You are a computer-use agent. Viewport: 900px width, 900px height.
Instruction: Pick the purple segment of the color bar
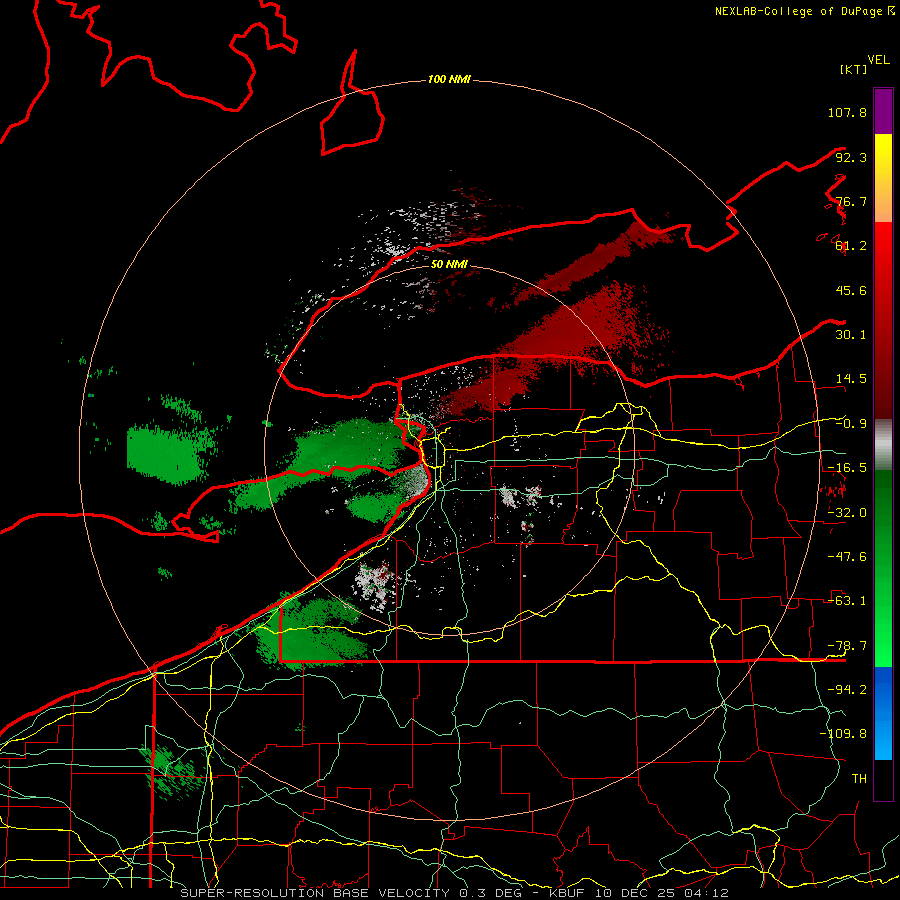click(883, 111)
